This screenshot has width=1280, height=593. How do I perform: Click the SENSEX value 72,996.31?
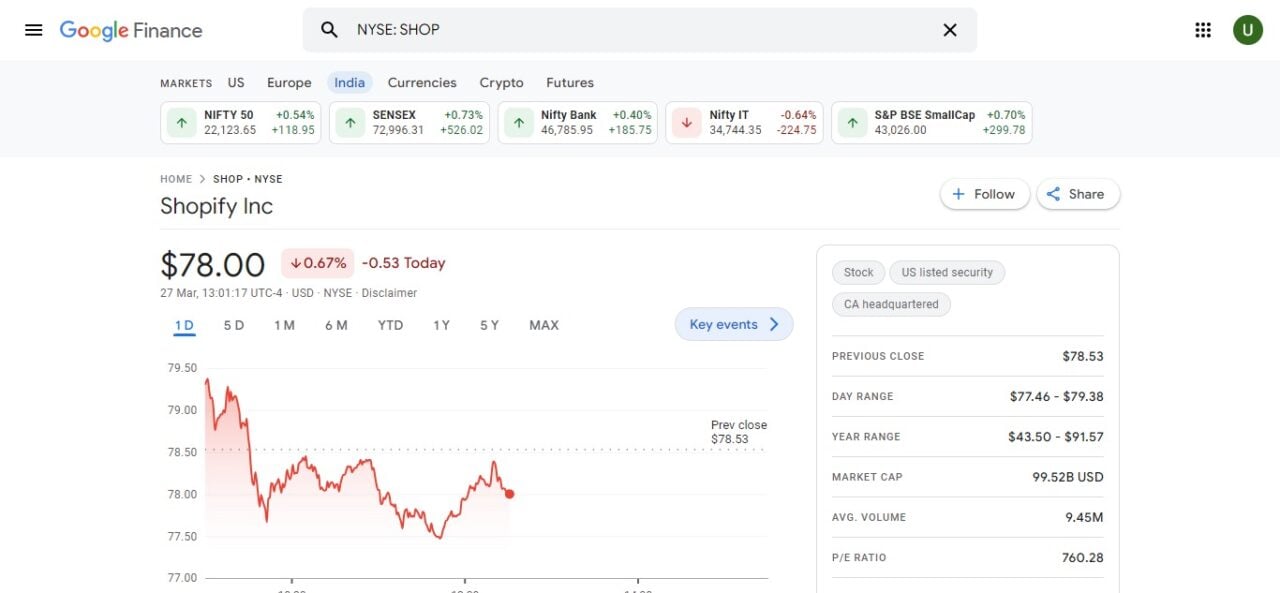point(398,130)
